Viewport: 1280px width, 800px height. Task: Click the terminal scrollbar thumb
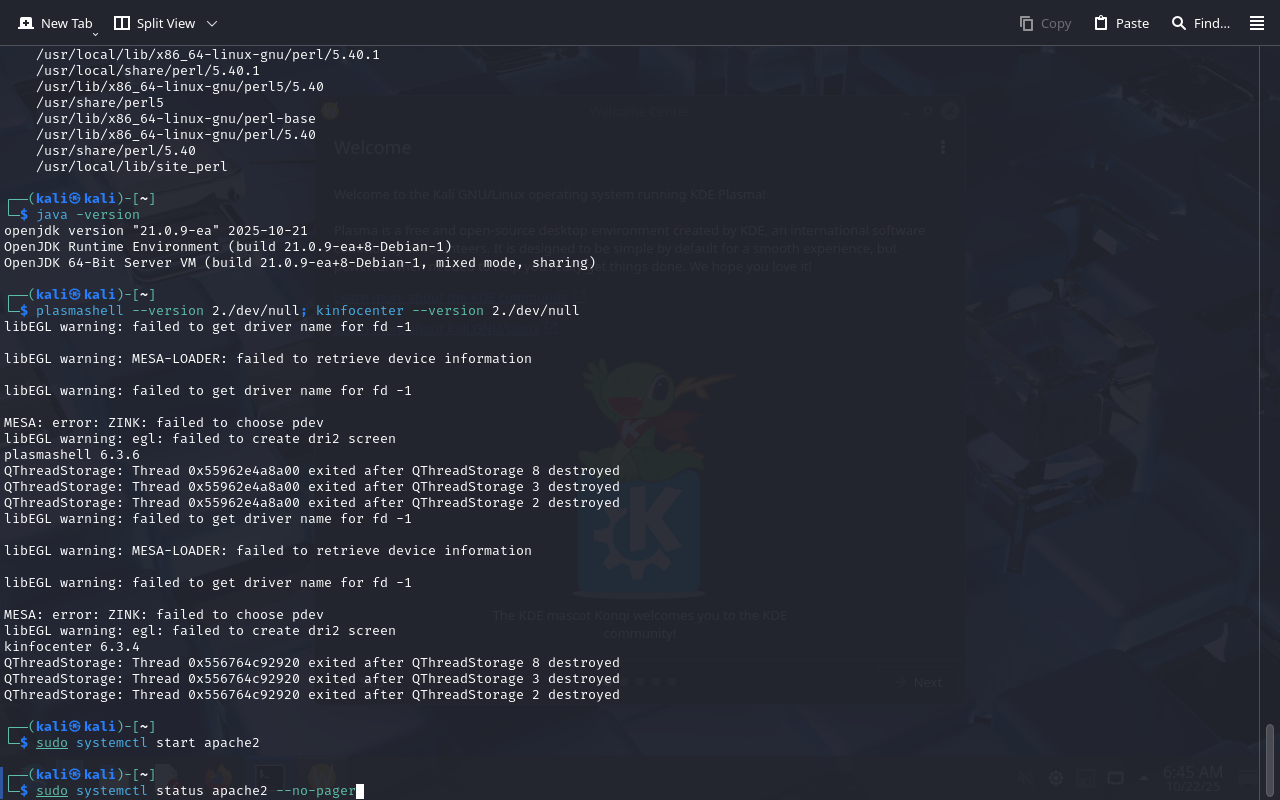tap(1270, 760)
